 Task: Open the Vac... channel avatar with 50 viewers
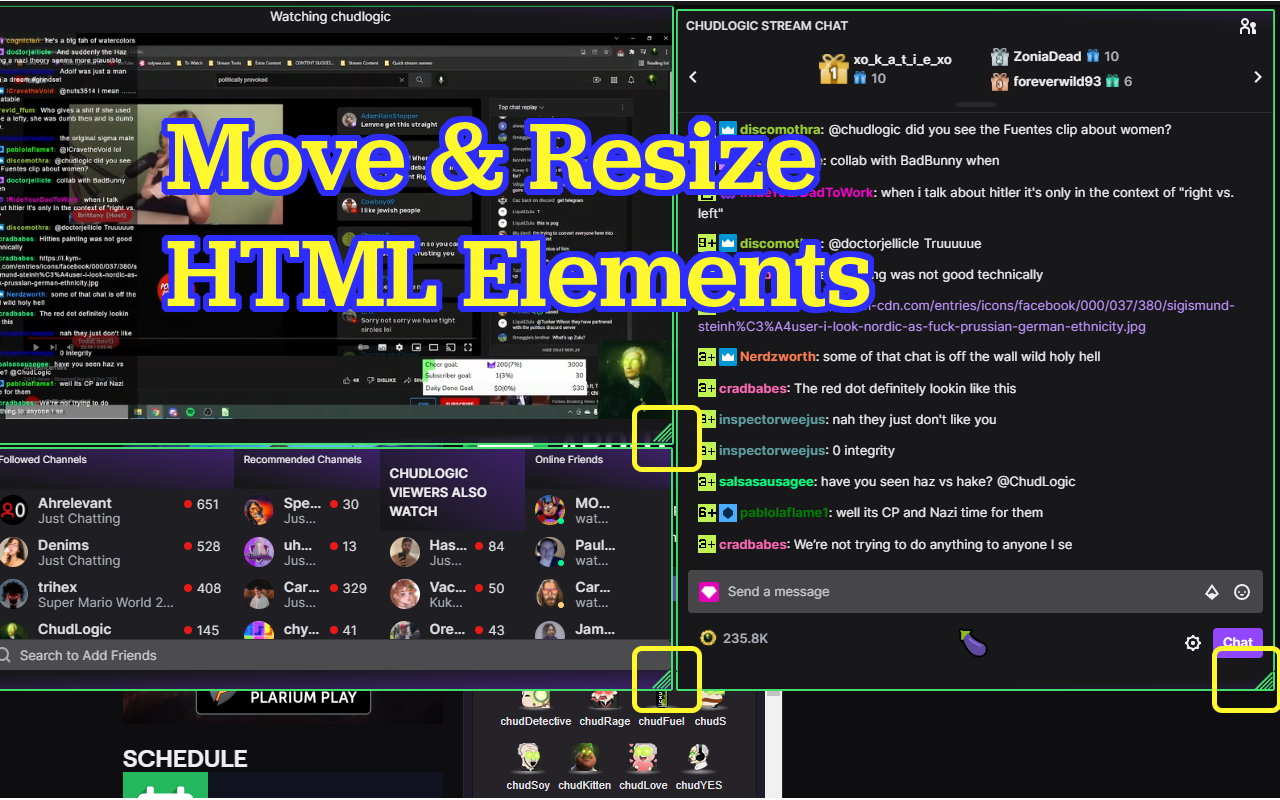405,594
